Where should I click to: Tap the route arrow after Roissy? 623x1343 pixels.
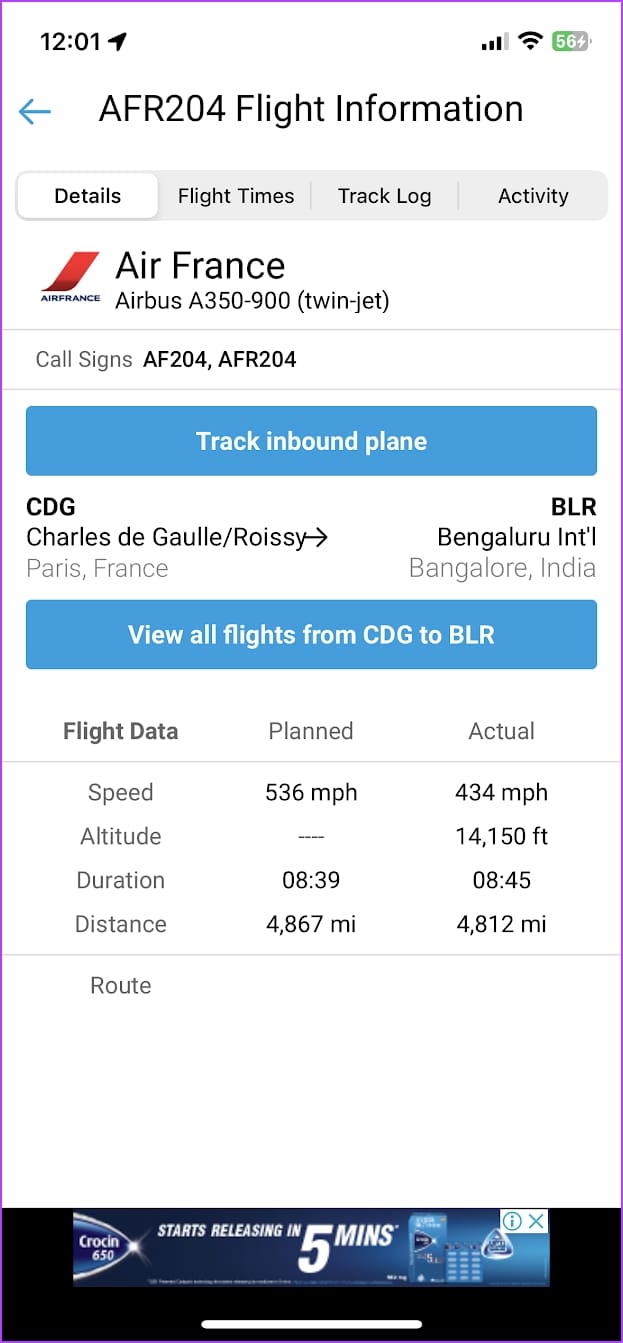click(316, 538)
